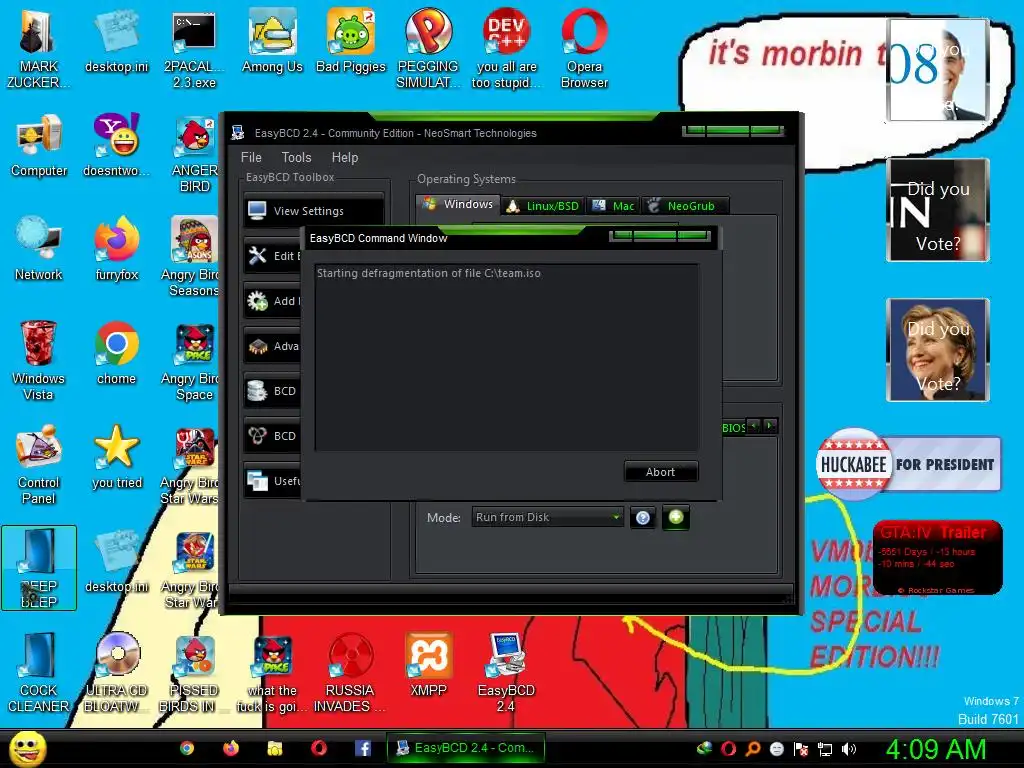Screen dimensions: 1024x768
Task: Open the PEGGING SIMULATOR desktop icon
Action: (x=428, y=47)
